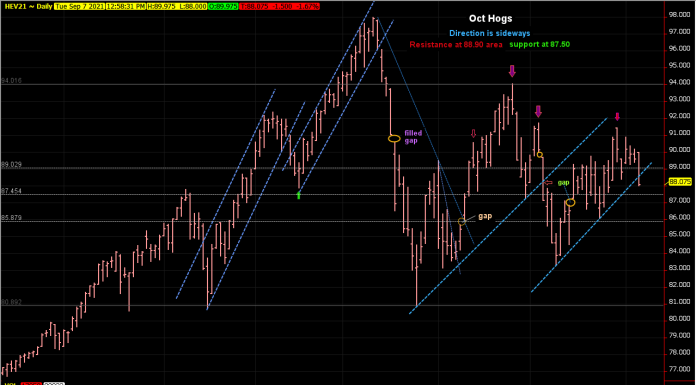Select the small hollow red down arrow near 91
The height and width of the screenshot is (385, 696).
click(x=473, y=134)
